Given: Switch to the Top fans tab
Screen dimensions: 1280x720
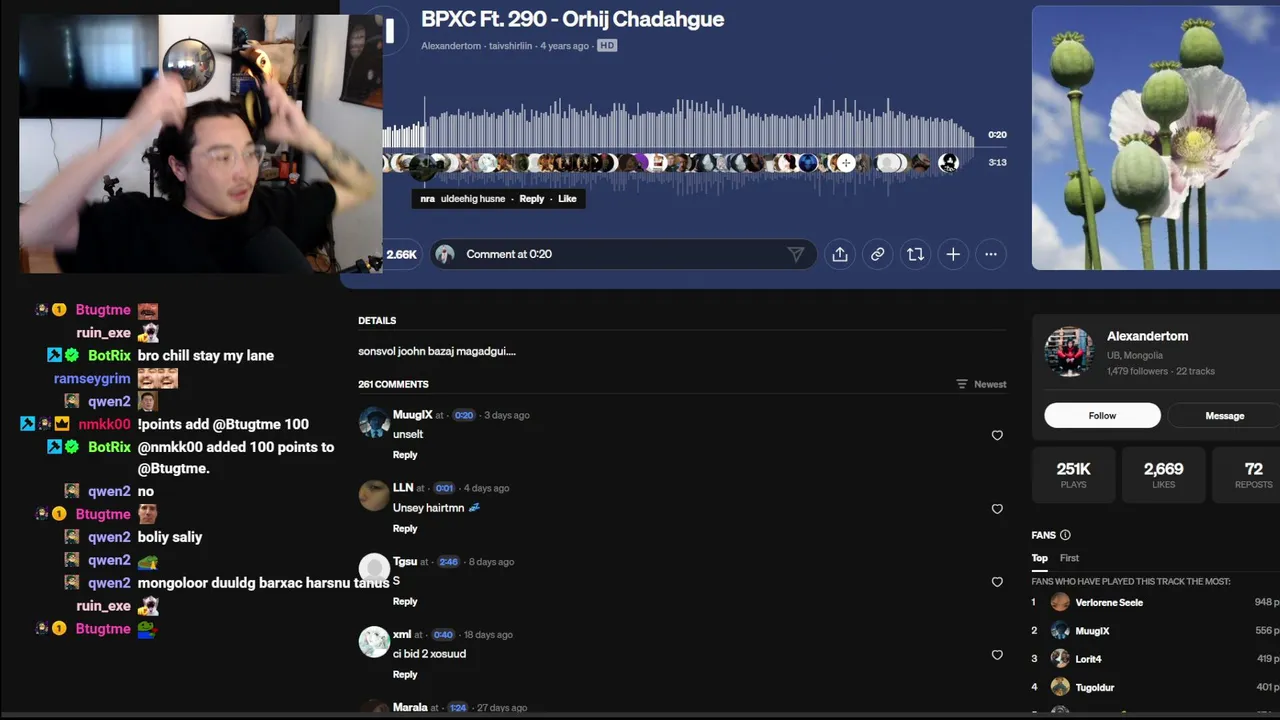Looking at the screenshot, I should point(1040,558).
